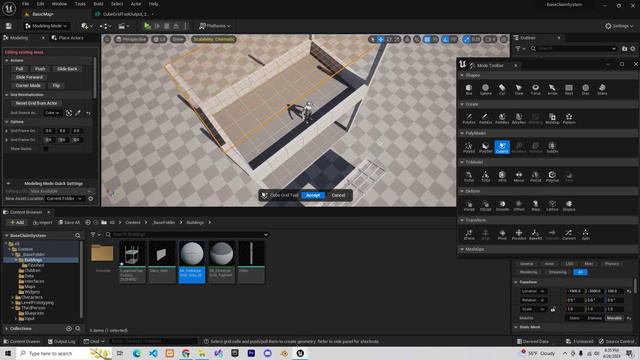Select the LOD tab in Details
The image size is (640, 360).
point(569,264)
